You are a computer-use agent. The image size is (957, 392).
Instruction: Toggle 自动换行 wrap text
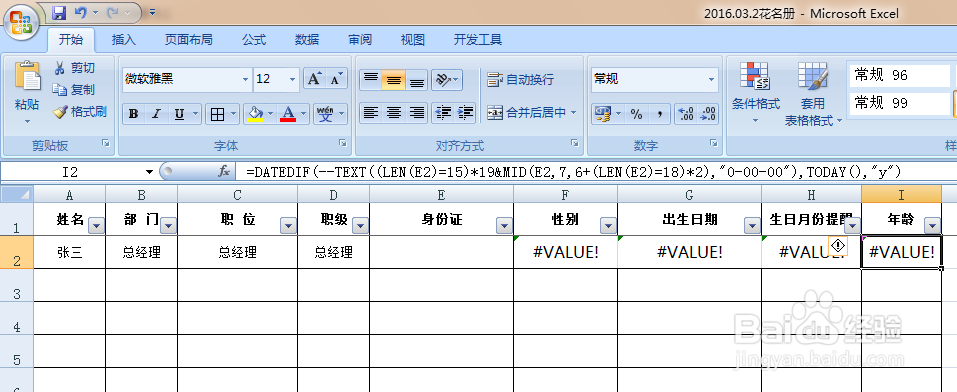pos(521,79)
